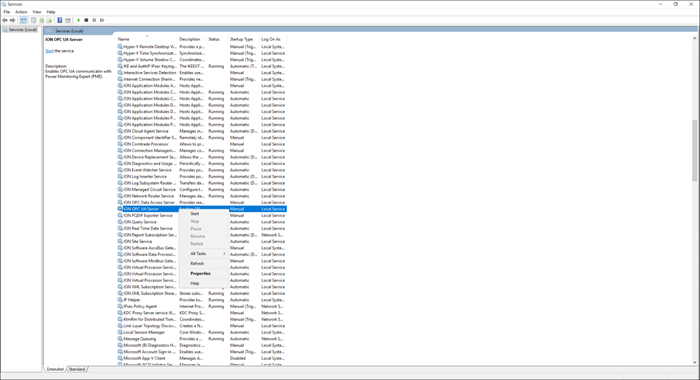This screenshot has width=700, height=380.
Task: Sort by the Status column header
Action: pos(217,39)
